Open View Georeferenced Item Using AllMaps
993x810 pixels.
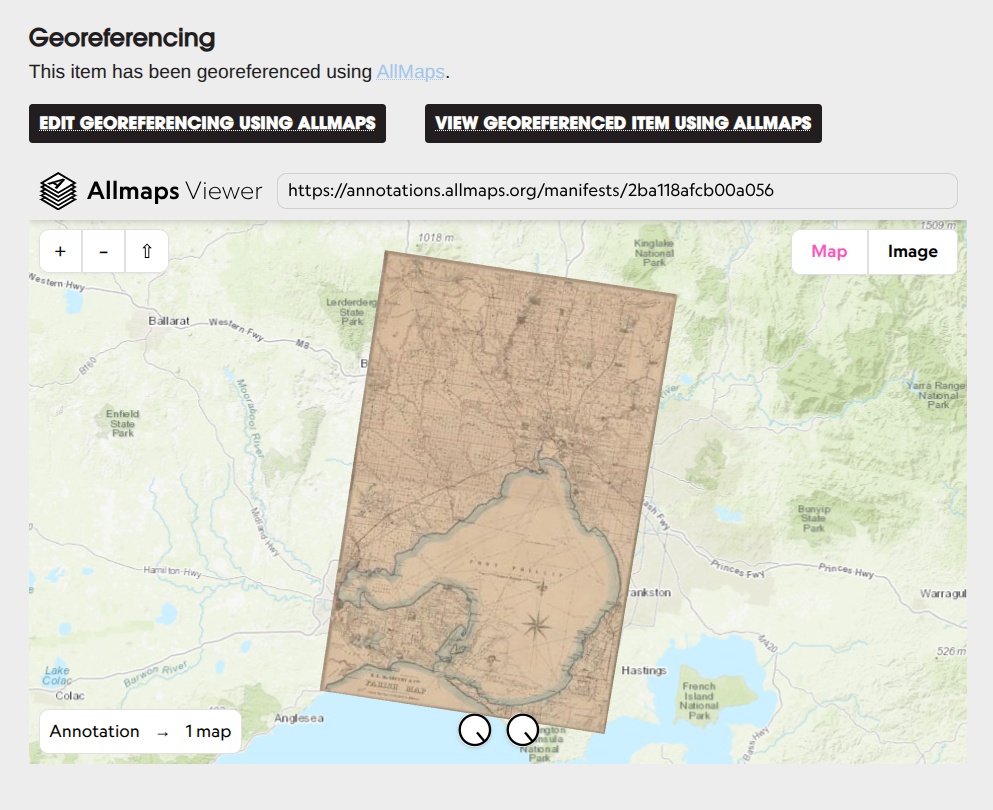(x=623, y=123)
